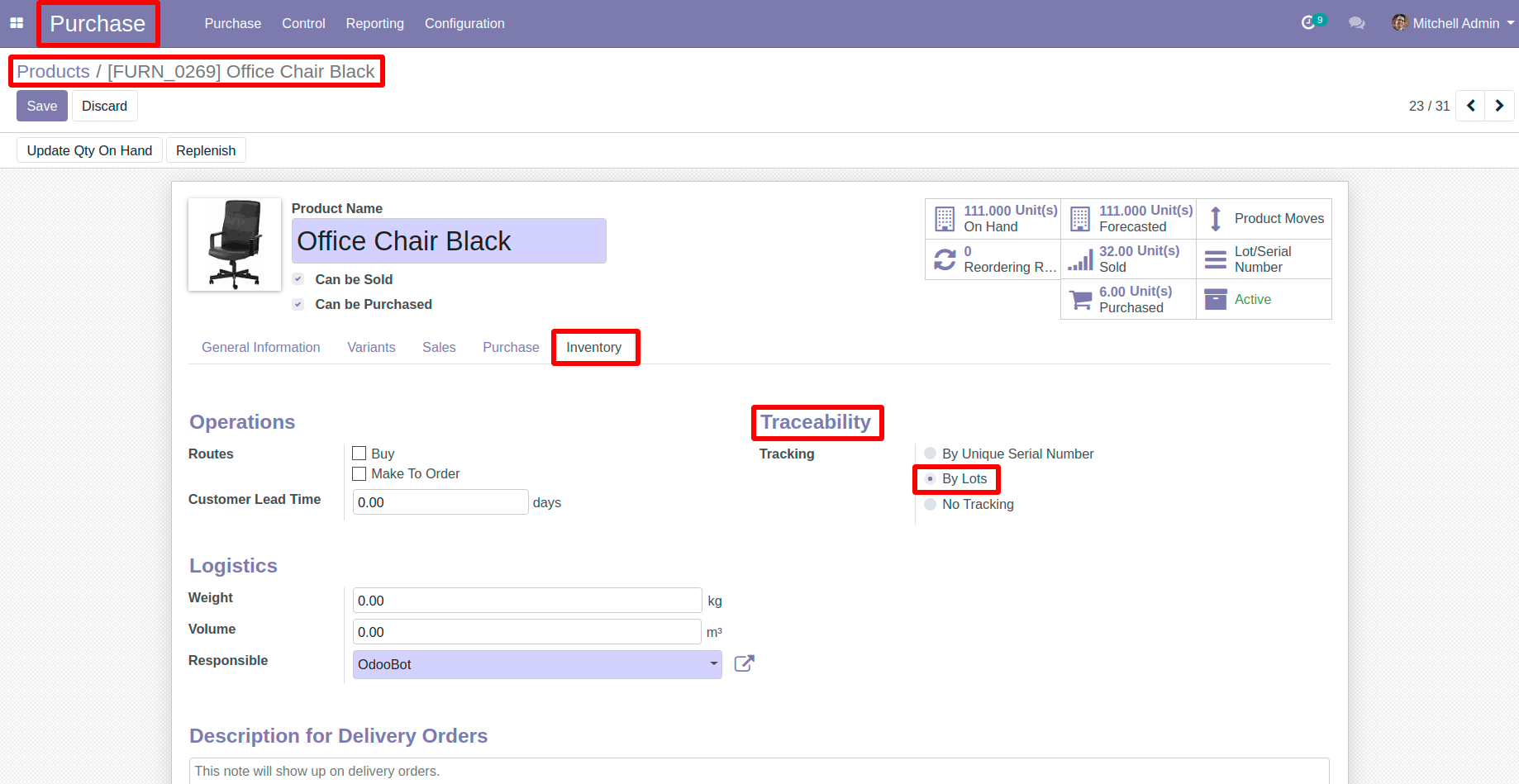This screenshot has width=1519, height=784.
Task: Open external link beside Responsible field
Action: coord(744,663)
